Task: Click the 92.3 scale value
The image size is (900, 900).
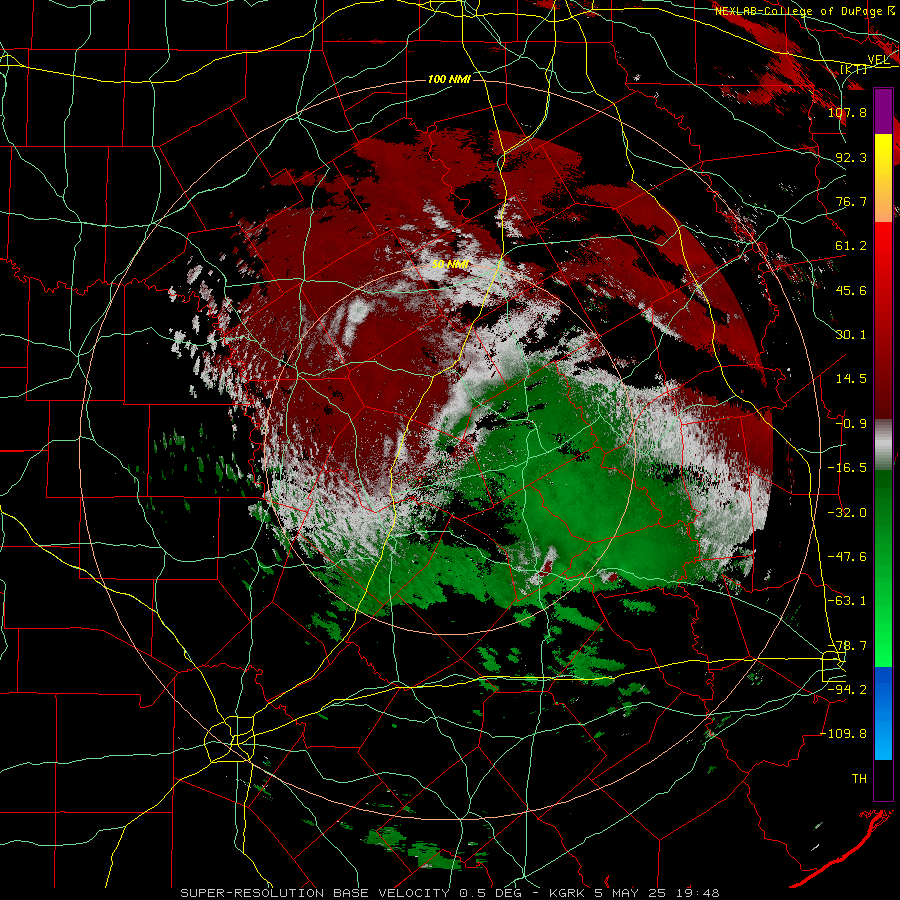Action: coord(851,157)
